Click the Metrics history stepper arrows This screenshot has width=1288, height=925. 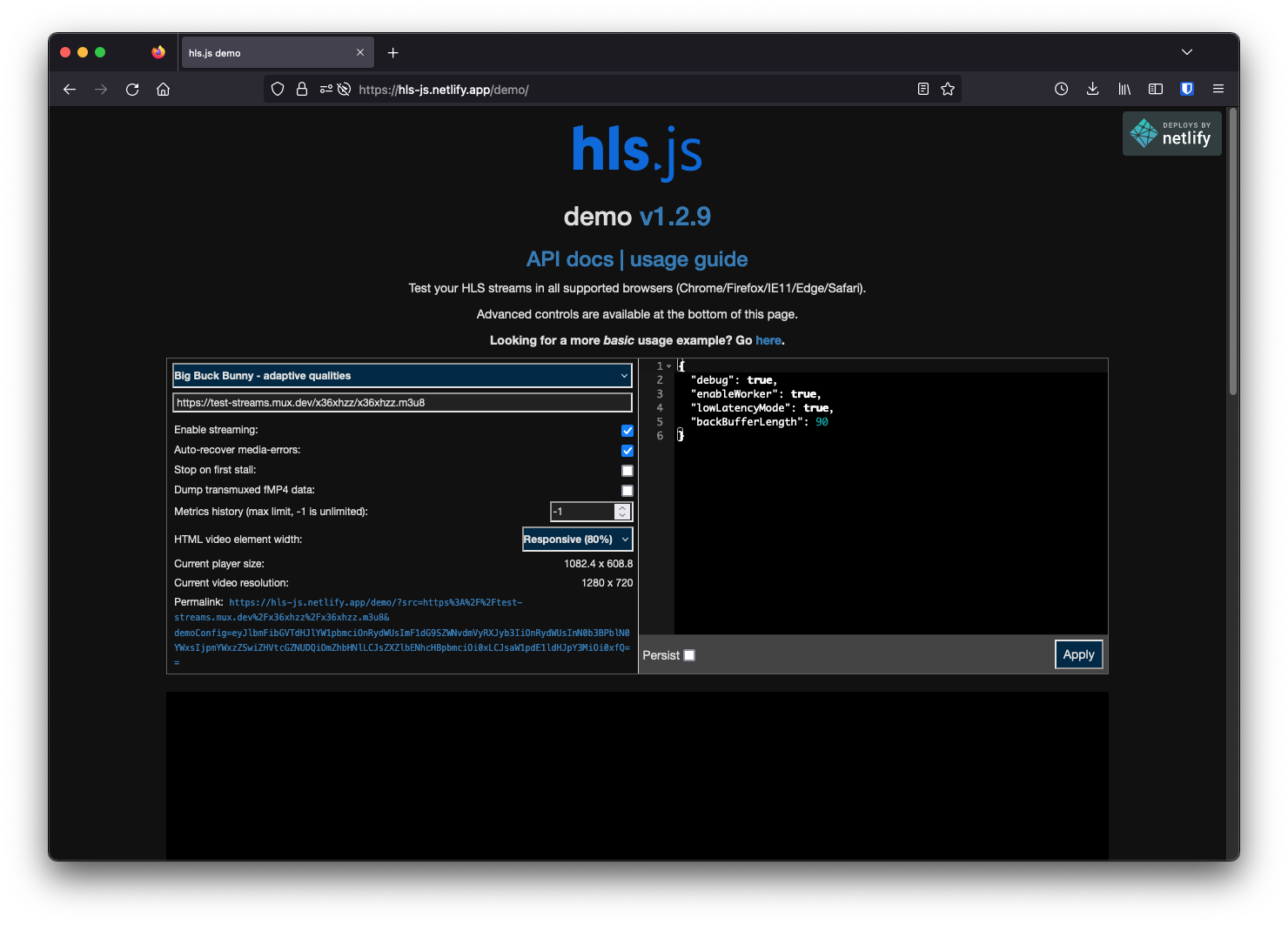tap(622, 512)
